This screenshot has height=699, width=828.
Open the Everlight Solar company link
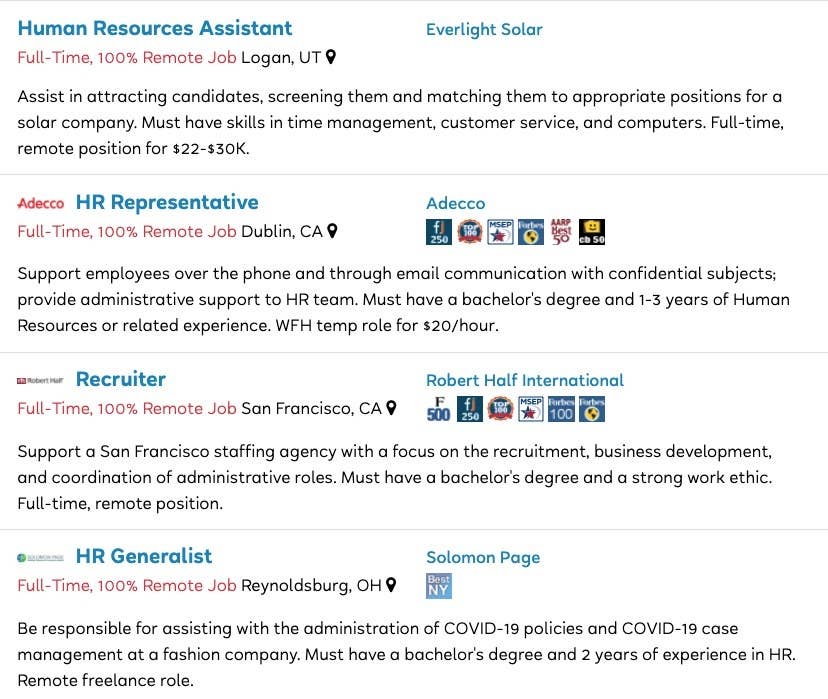point(484,30)
